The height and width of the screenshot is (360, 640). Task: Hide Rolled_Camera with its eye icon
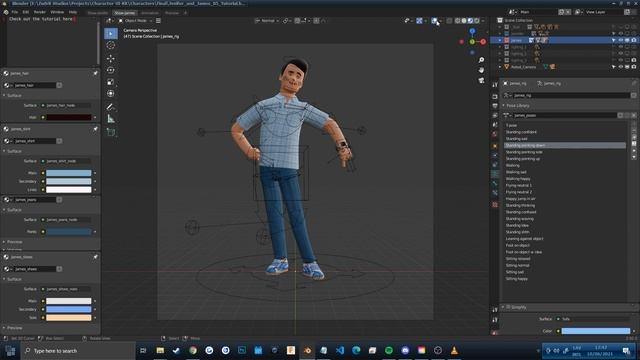point(621,67)
